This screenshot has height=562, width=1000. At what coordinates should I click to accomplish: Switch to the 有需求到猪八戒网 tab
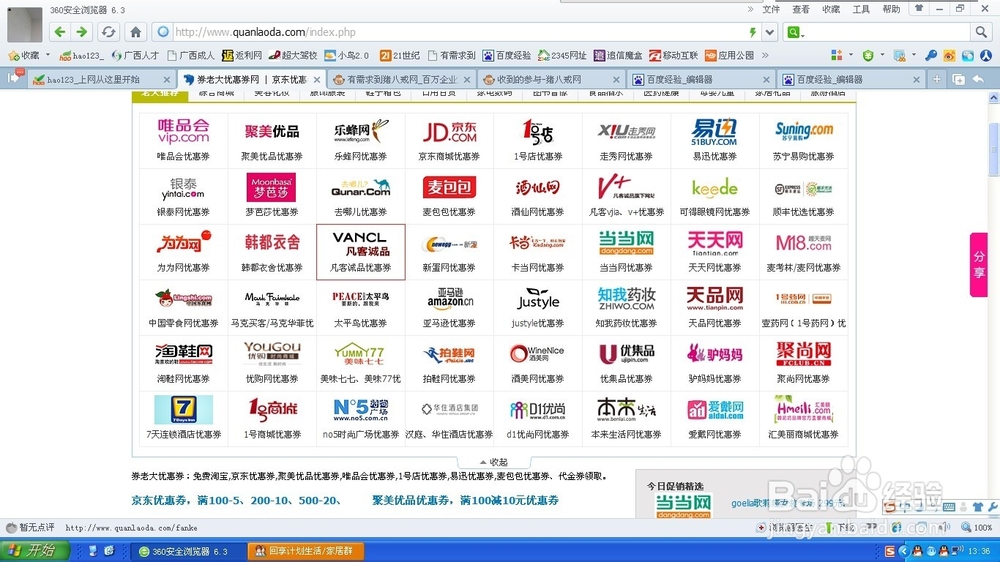coord(401,79)
